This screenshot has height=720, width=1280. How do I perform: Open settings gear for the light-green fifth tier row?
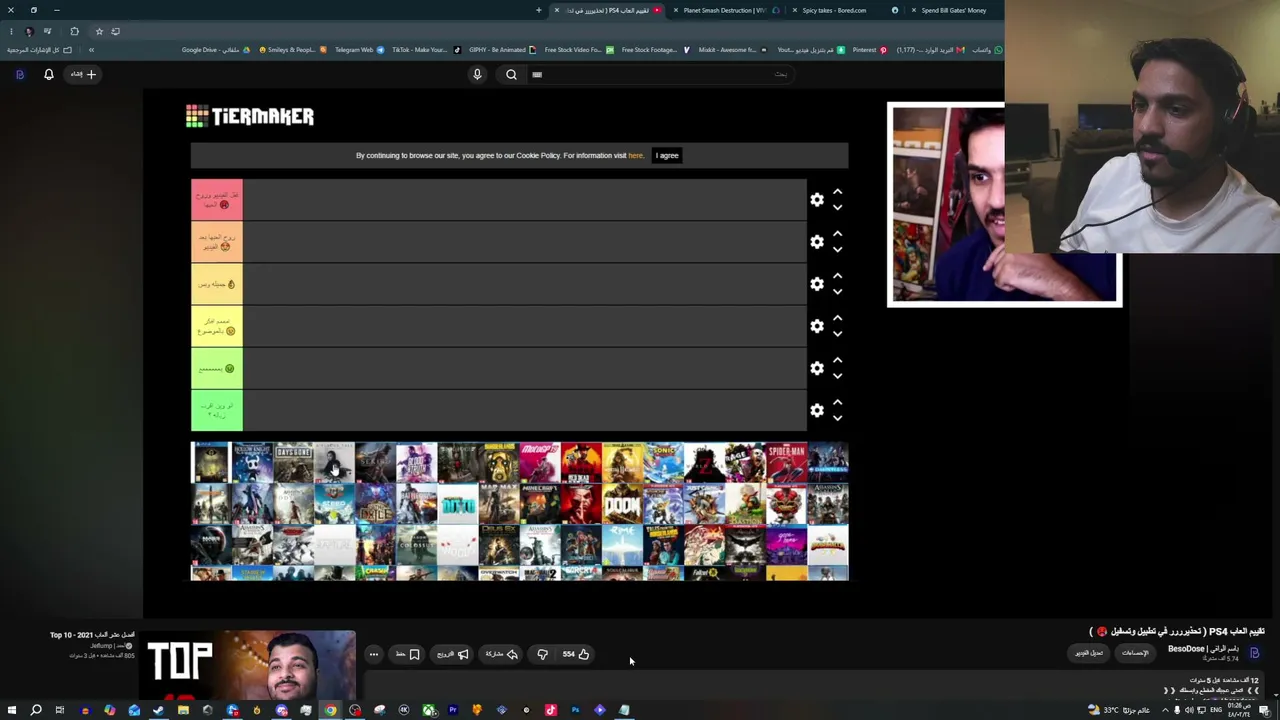(x=817, y=368)
